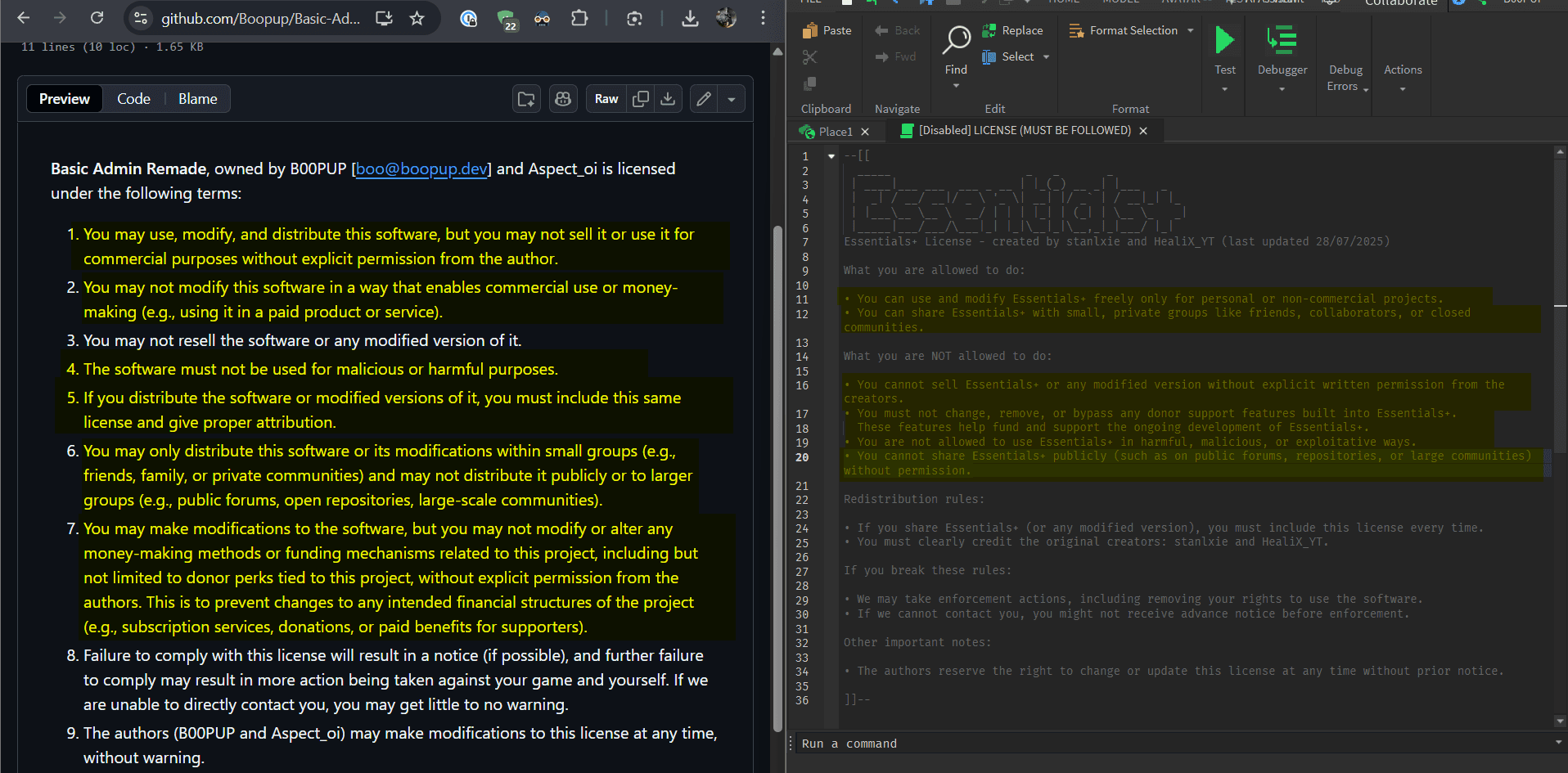Viewport: 1568px width, 773px height.
Task: Click the green Test play button
Action: [x=1224, y=40]
